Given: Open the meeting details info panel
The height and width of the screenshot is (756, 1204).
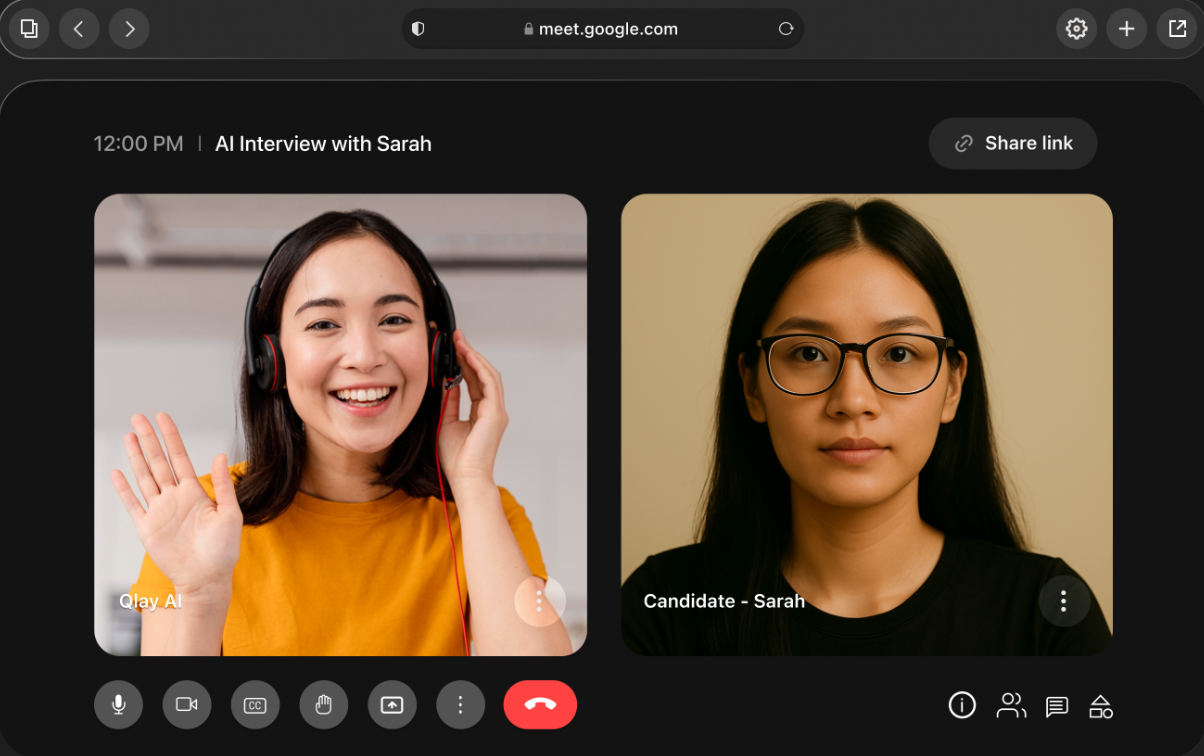Looking at the screenshot, I should [962, 705].
